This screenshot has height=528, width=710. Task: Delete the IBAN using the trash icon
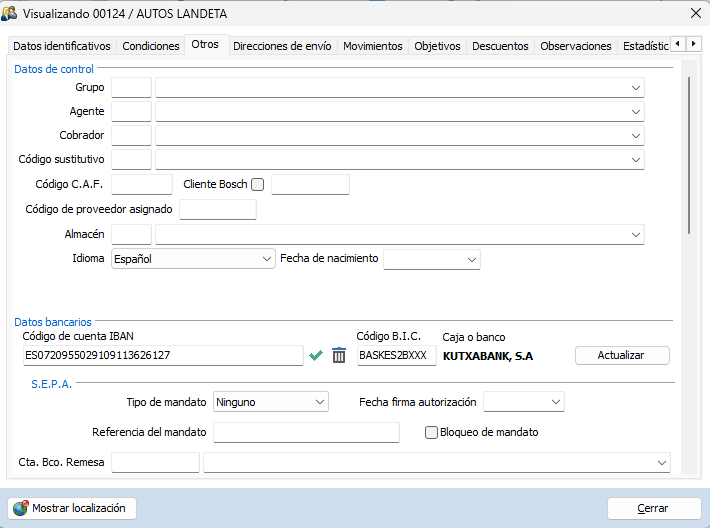coord(339,355)
